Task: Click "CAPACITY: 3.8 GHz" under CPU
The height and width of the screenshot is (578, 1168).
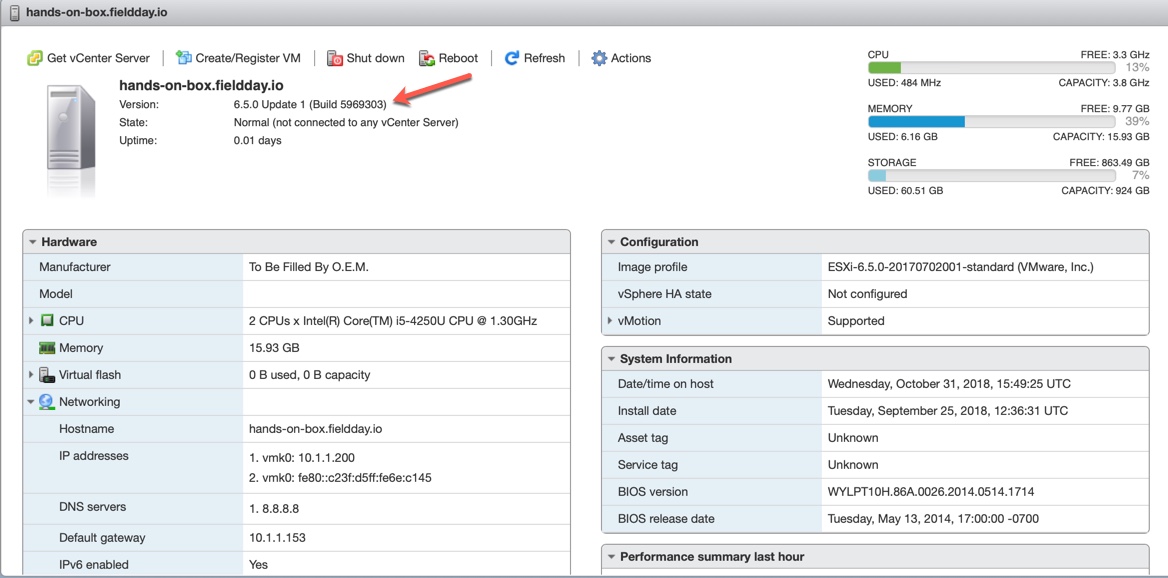Action: (x=1104, y=83)
